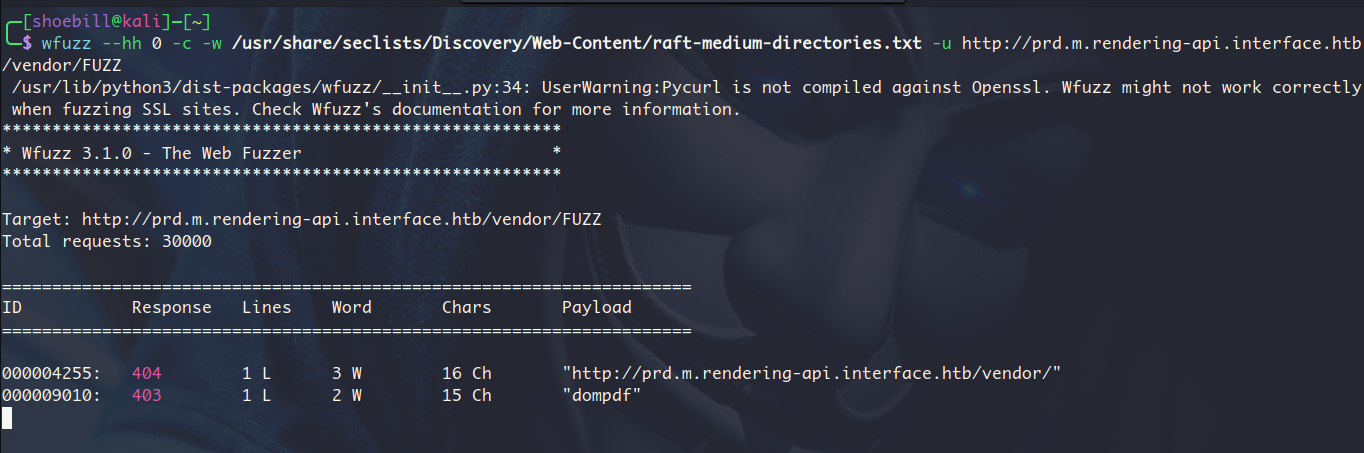Click the 403 response code
The height and width of the screenshot is (453, 1364).
click(146, 395)
